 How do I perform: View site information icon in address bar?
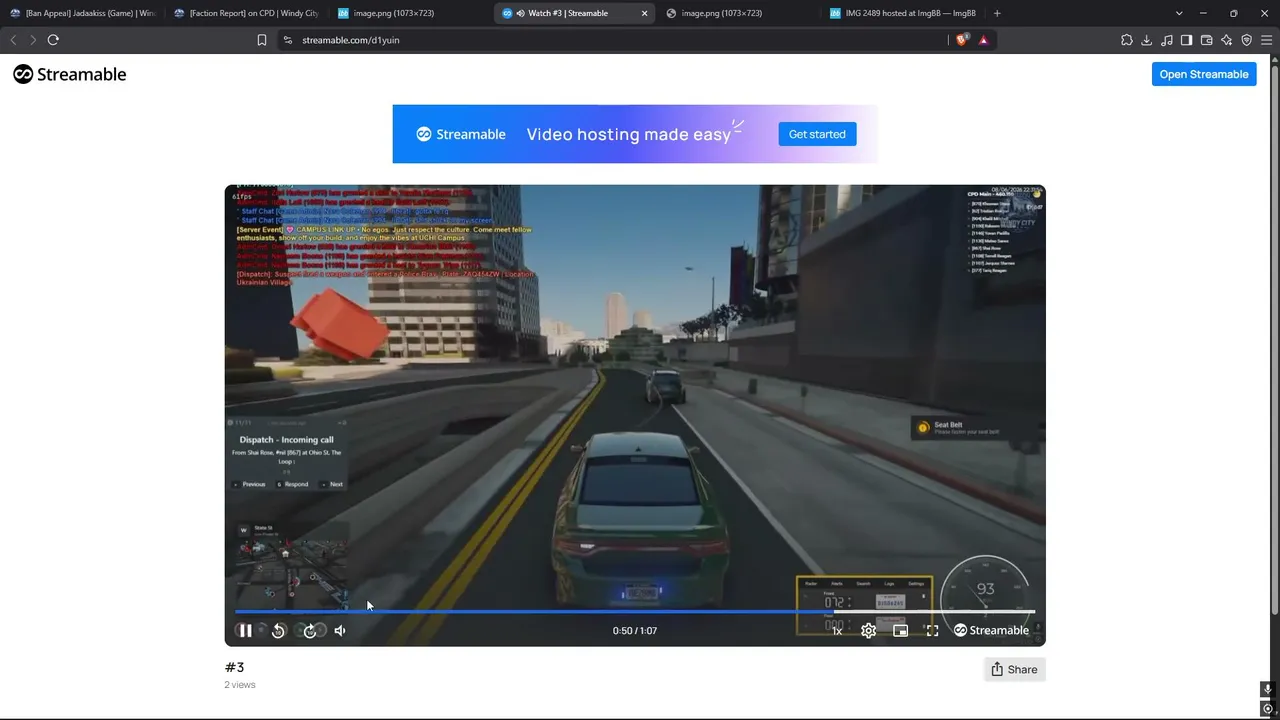click(288, 40)
